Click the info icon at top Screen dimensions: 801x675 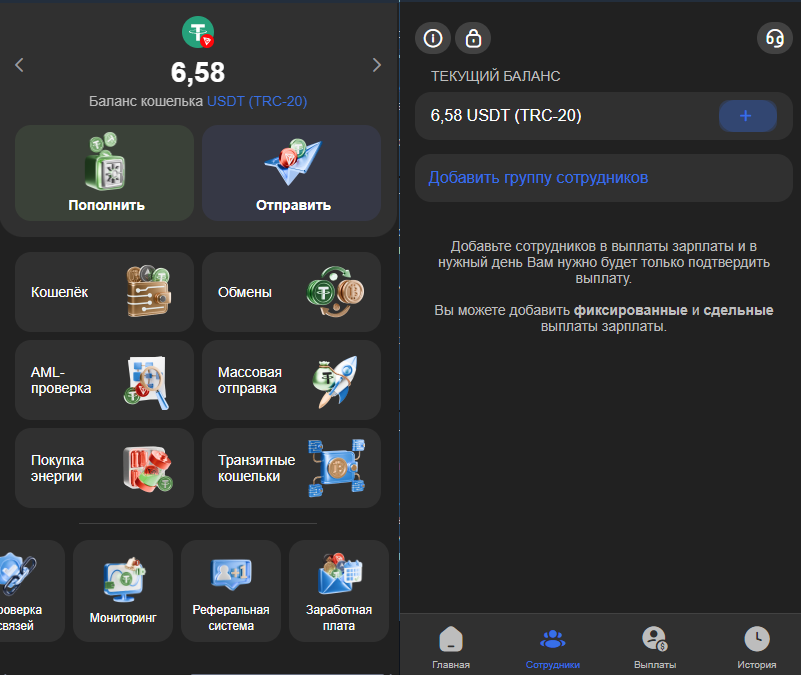(432, 38)
